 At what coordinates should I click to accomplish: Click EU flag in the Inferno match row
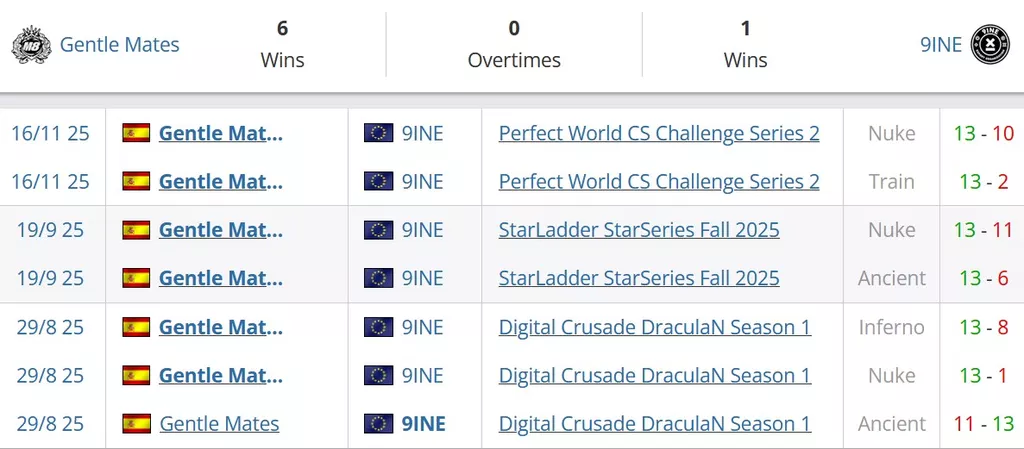(x=378, y=327)
